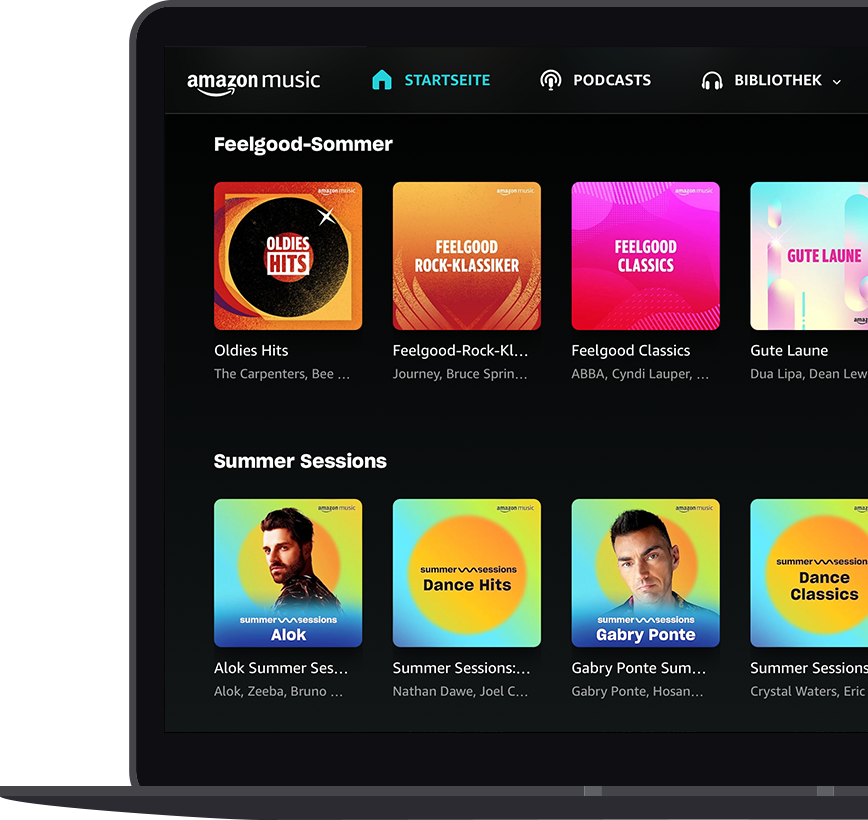Click the Summer Sessions section heading
The width and height of the screenshot is (868, 820).
[300, 461]
